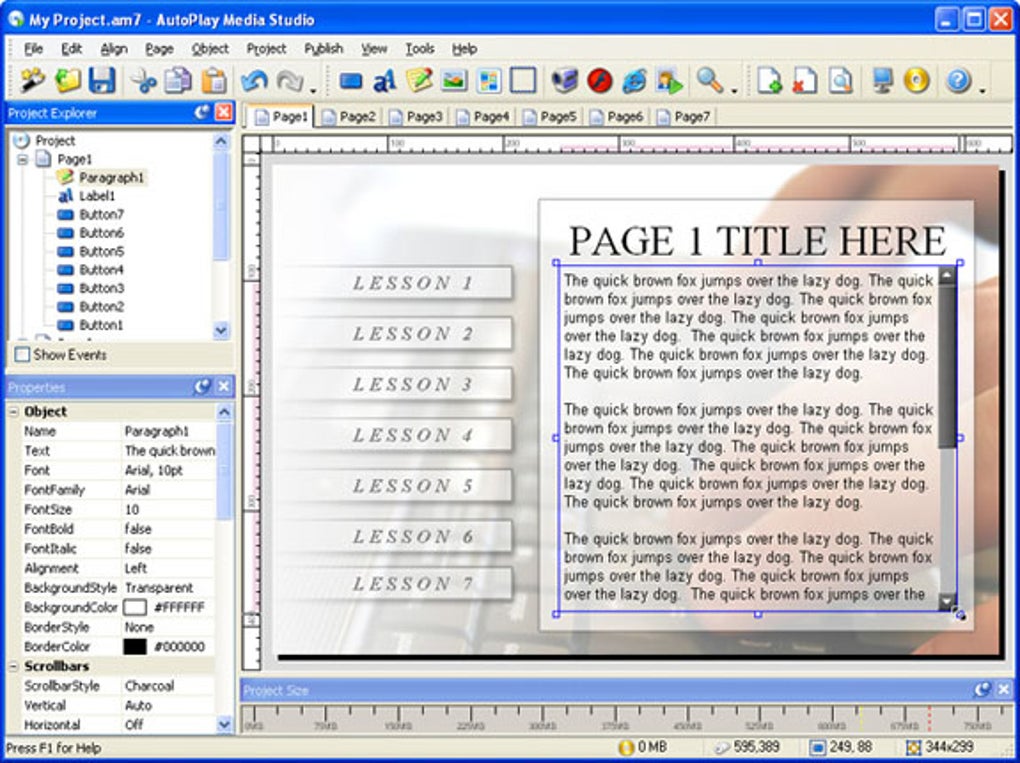Enable the Show Events checkbox
1020x763 pixels.
22,355
